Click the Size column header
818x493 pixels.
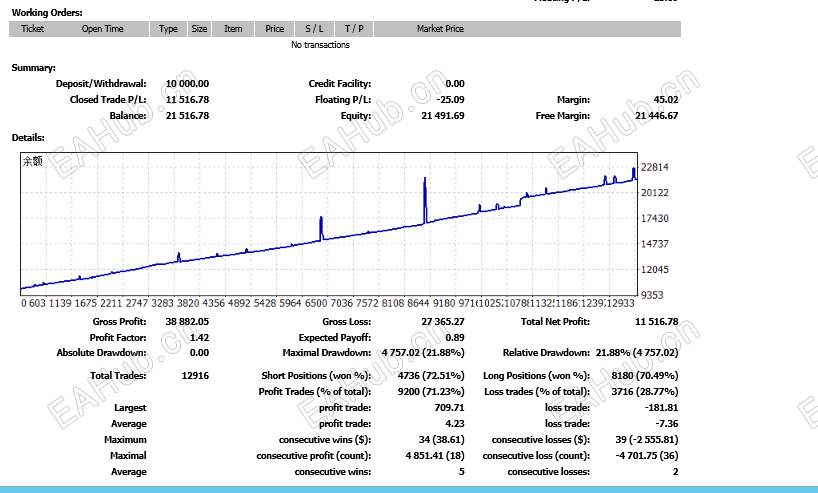(x=199, y=29)
